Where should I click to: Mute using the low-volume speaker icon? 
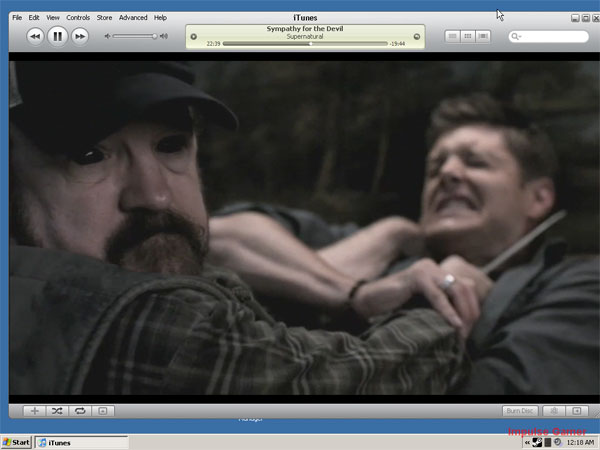(108, 36)
